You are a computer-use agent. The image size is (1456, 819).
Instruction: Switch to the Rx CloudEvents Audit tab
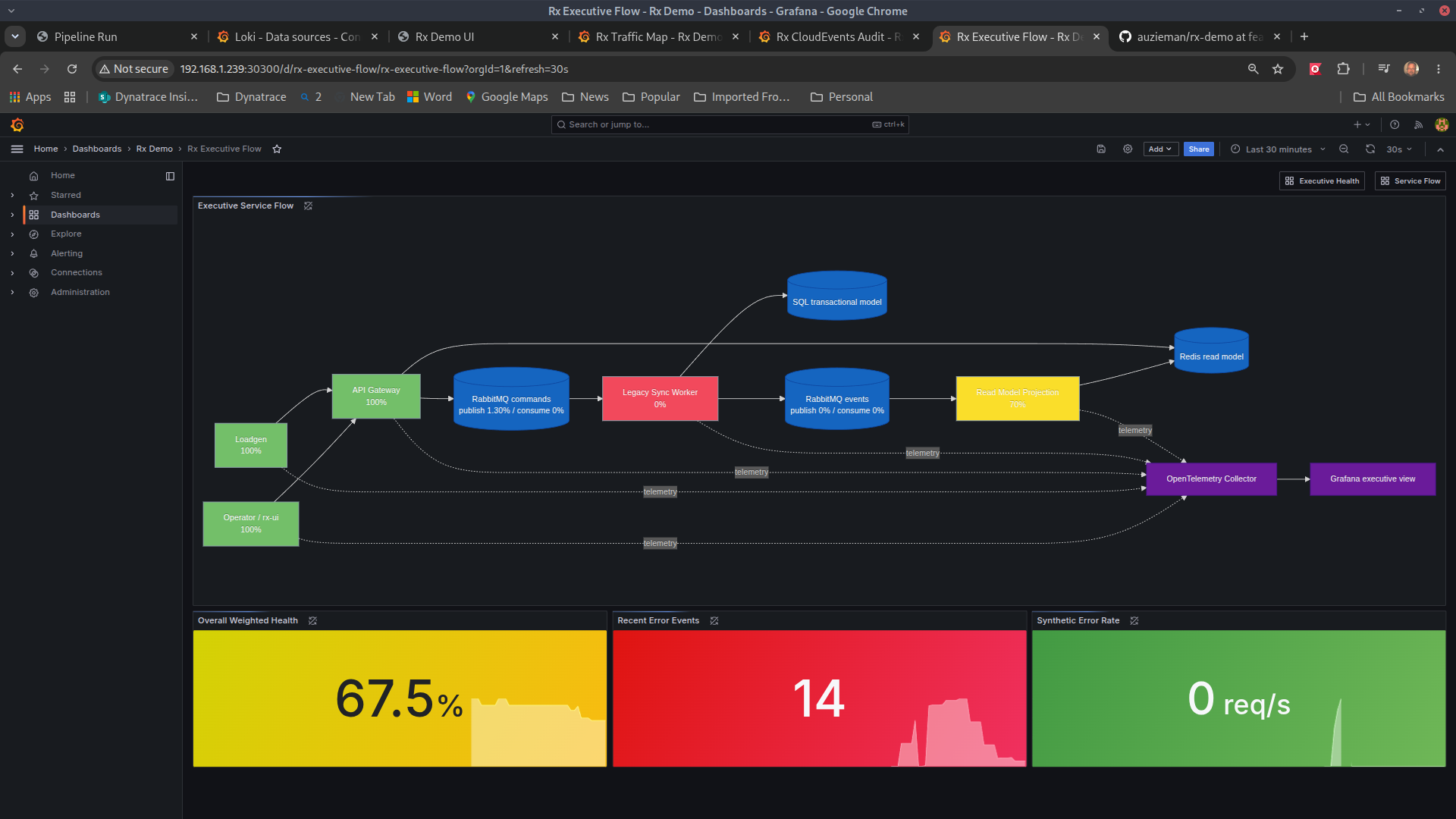coord(837,36)
